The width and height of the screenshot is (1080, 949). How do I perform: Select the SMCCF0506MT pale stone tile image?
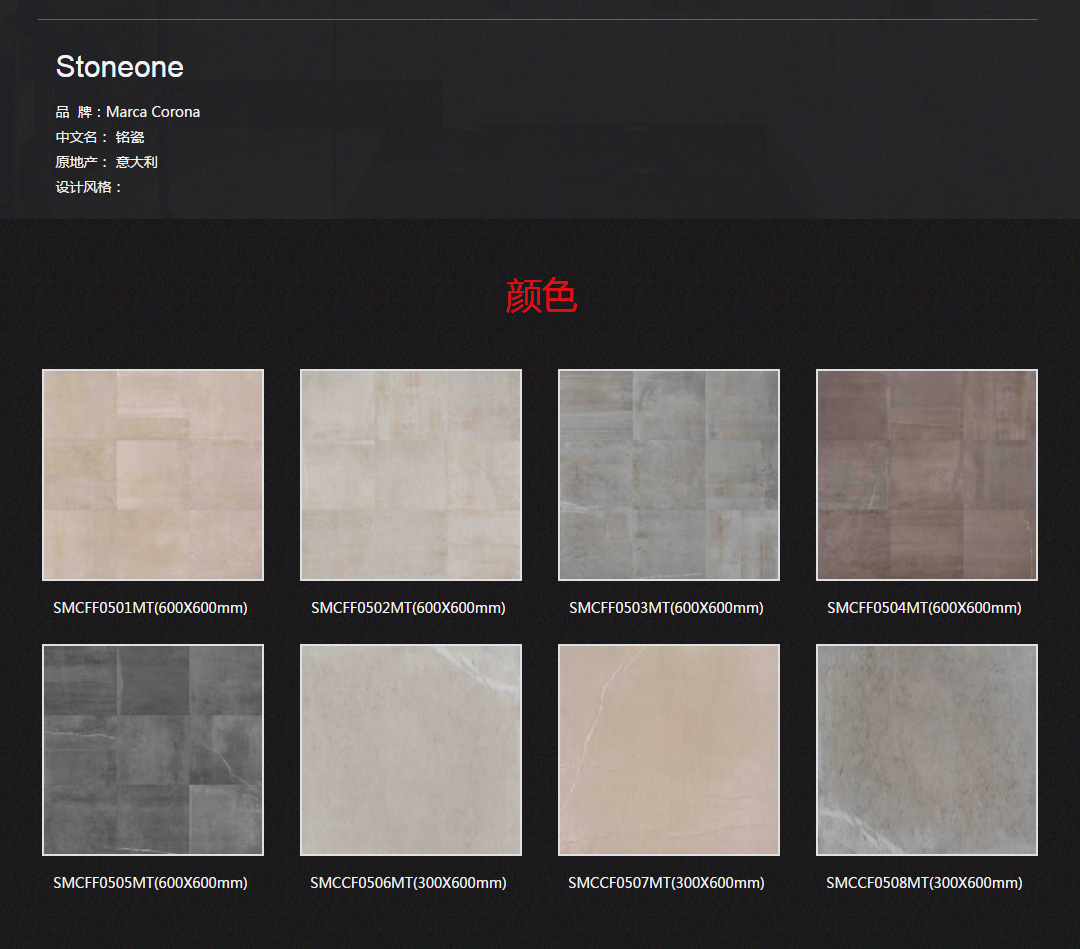(x=411, y=750)
